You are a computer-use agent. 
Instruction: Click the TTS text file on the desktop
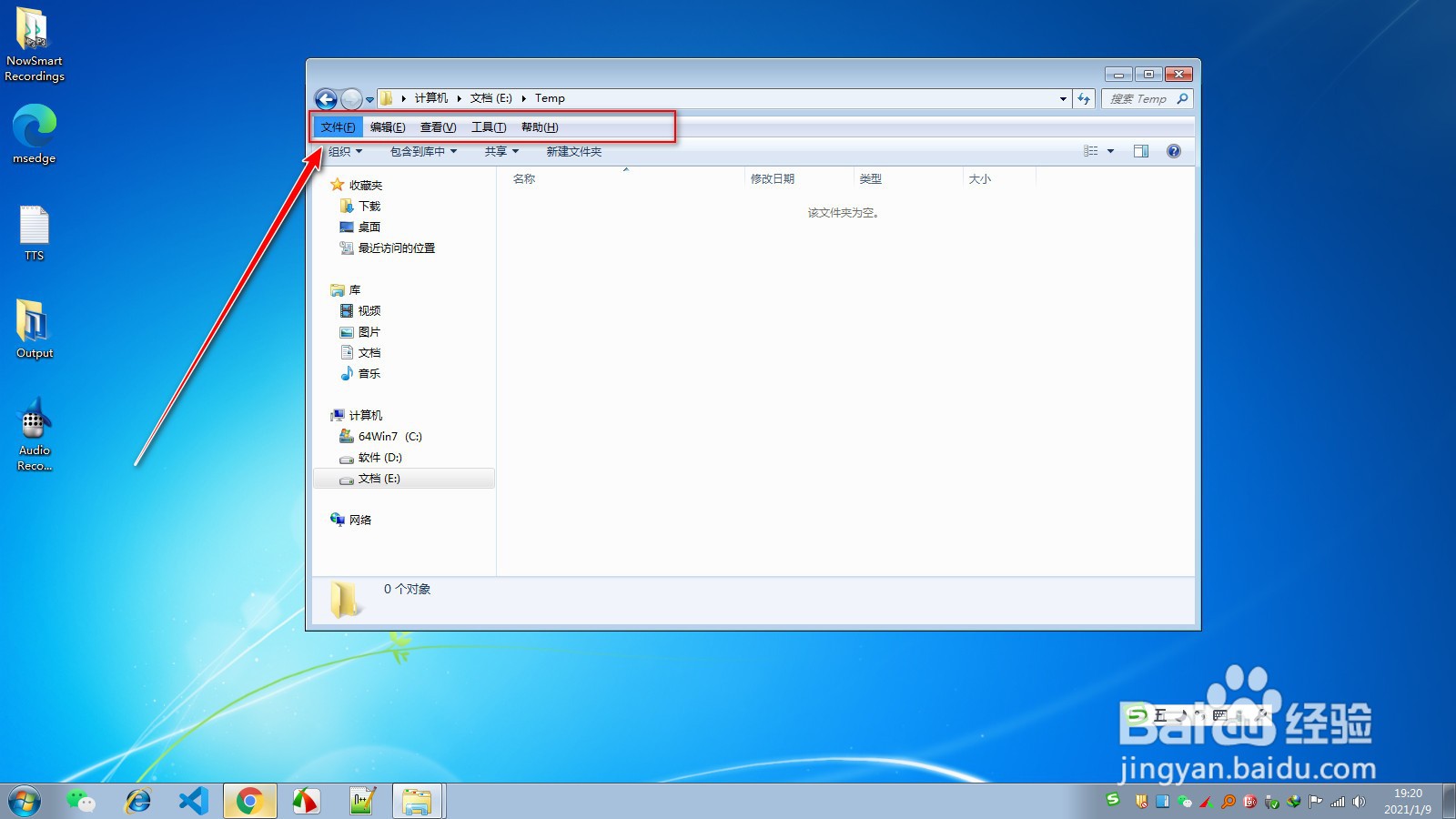click(x=35, y=234)
